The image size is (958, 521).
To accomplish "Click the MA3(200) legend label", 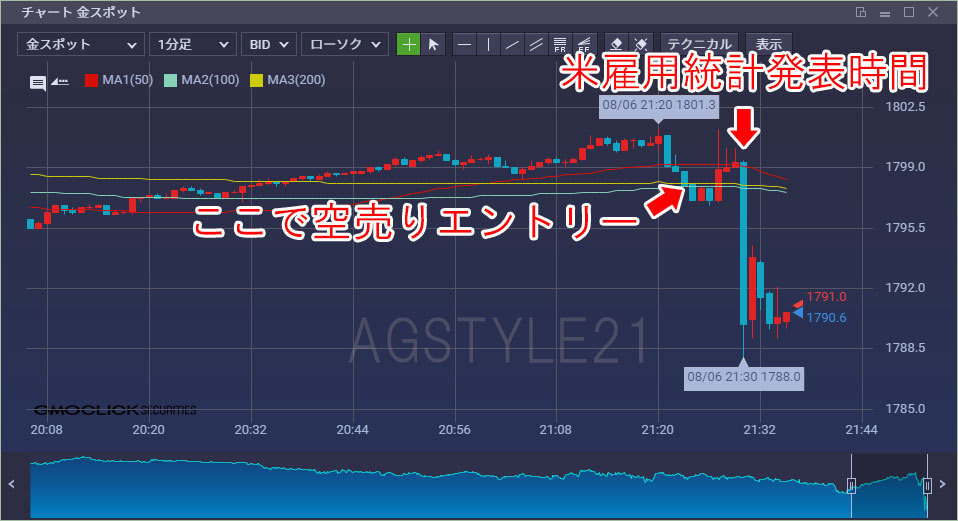I will click(296, 80).
